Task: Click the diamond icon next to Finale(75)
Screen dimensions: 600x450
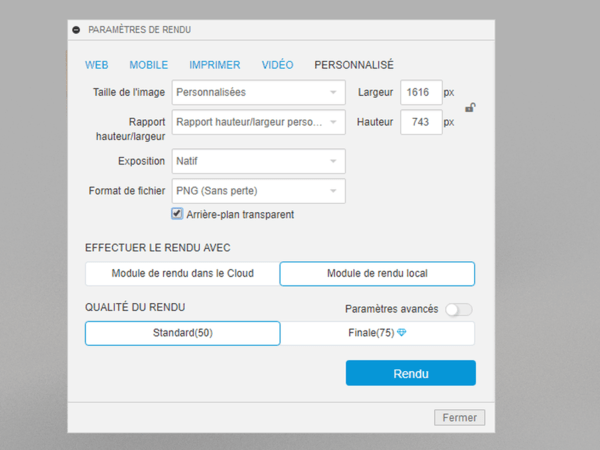Action: (x=402, y=333)
